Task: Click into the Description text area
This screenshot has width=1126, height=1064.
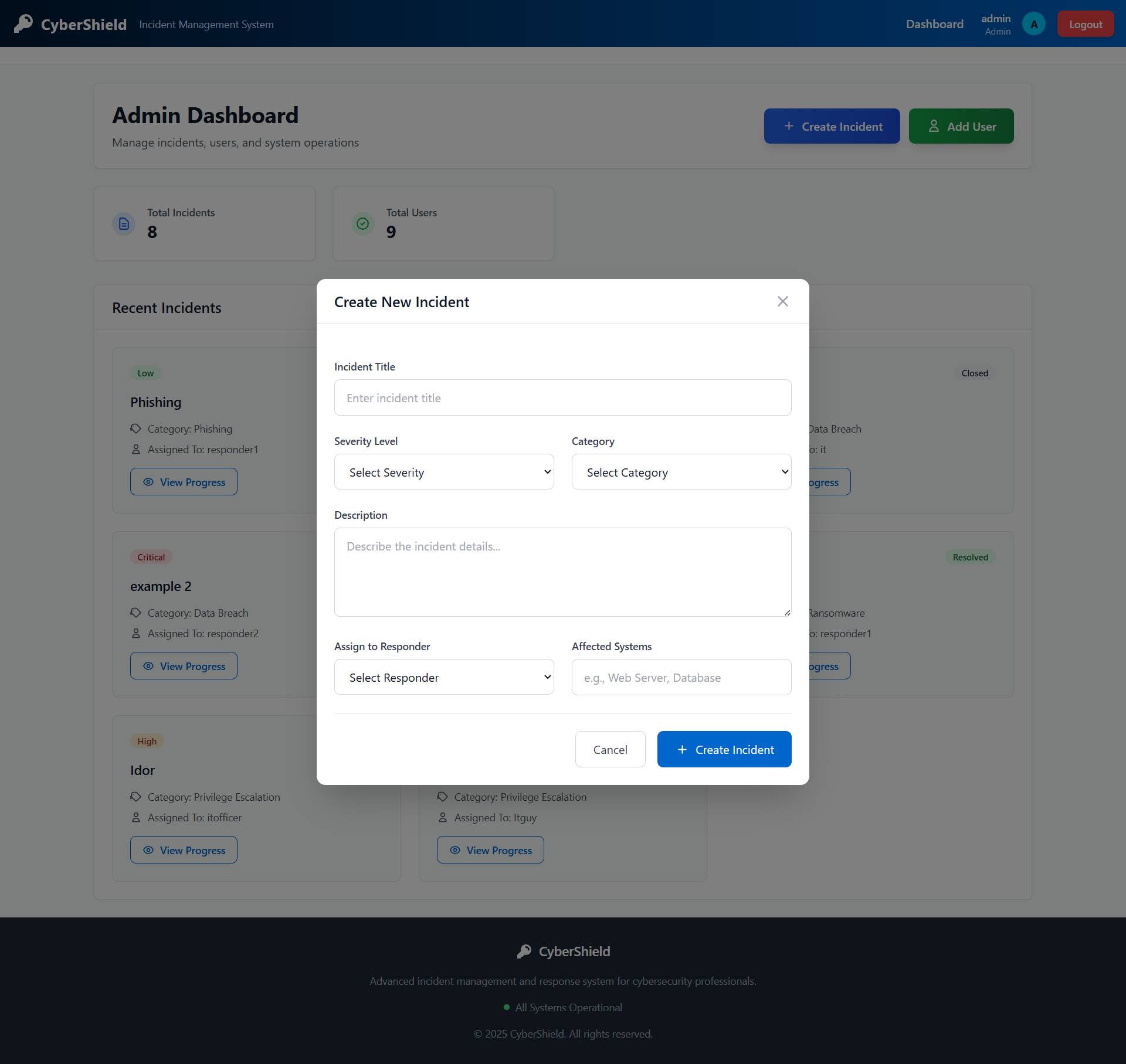Action: 562,572
